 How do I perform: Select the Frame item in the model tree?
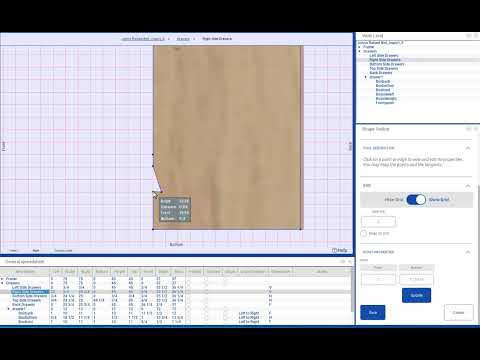[368, 47]
